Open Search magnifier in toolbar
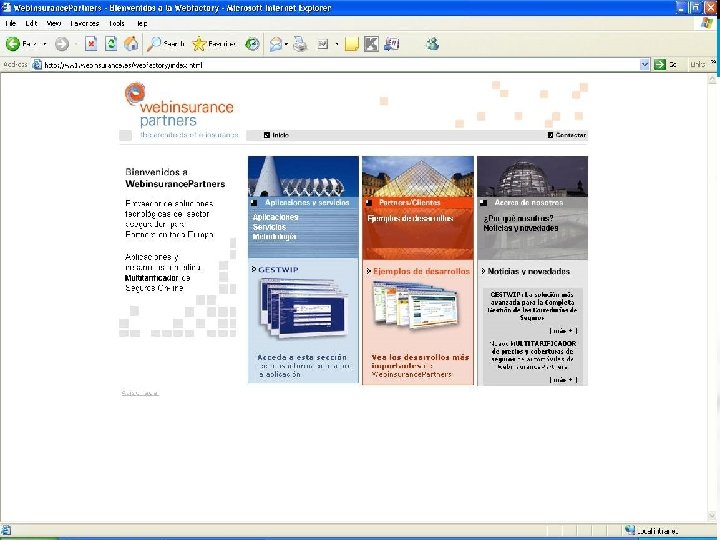Image resolution: width=720 pixels, height=540 pixels. tap(153, 44)
